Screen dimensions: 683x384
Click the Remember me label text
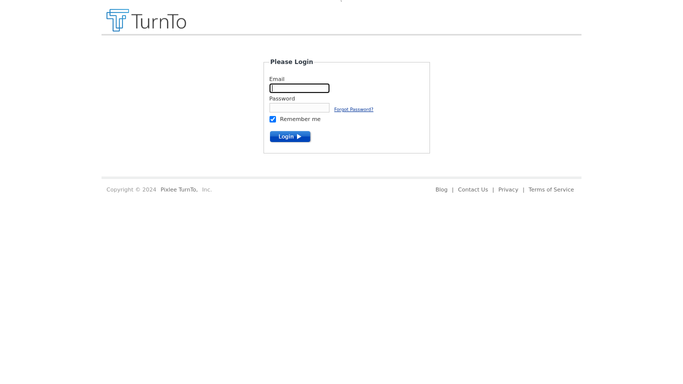coord(300,119)
